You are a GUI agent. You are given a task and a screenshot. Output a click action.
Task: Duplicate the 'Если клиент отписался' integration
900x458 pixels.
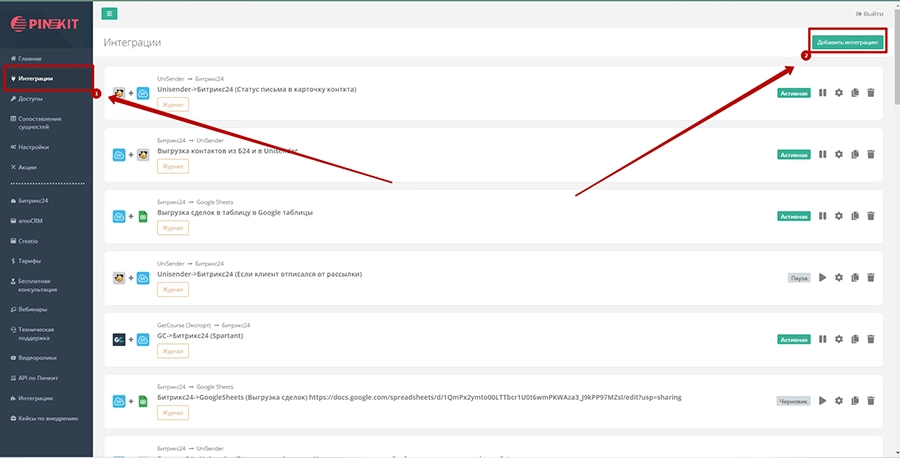coord(854,277)
